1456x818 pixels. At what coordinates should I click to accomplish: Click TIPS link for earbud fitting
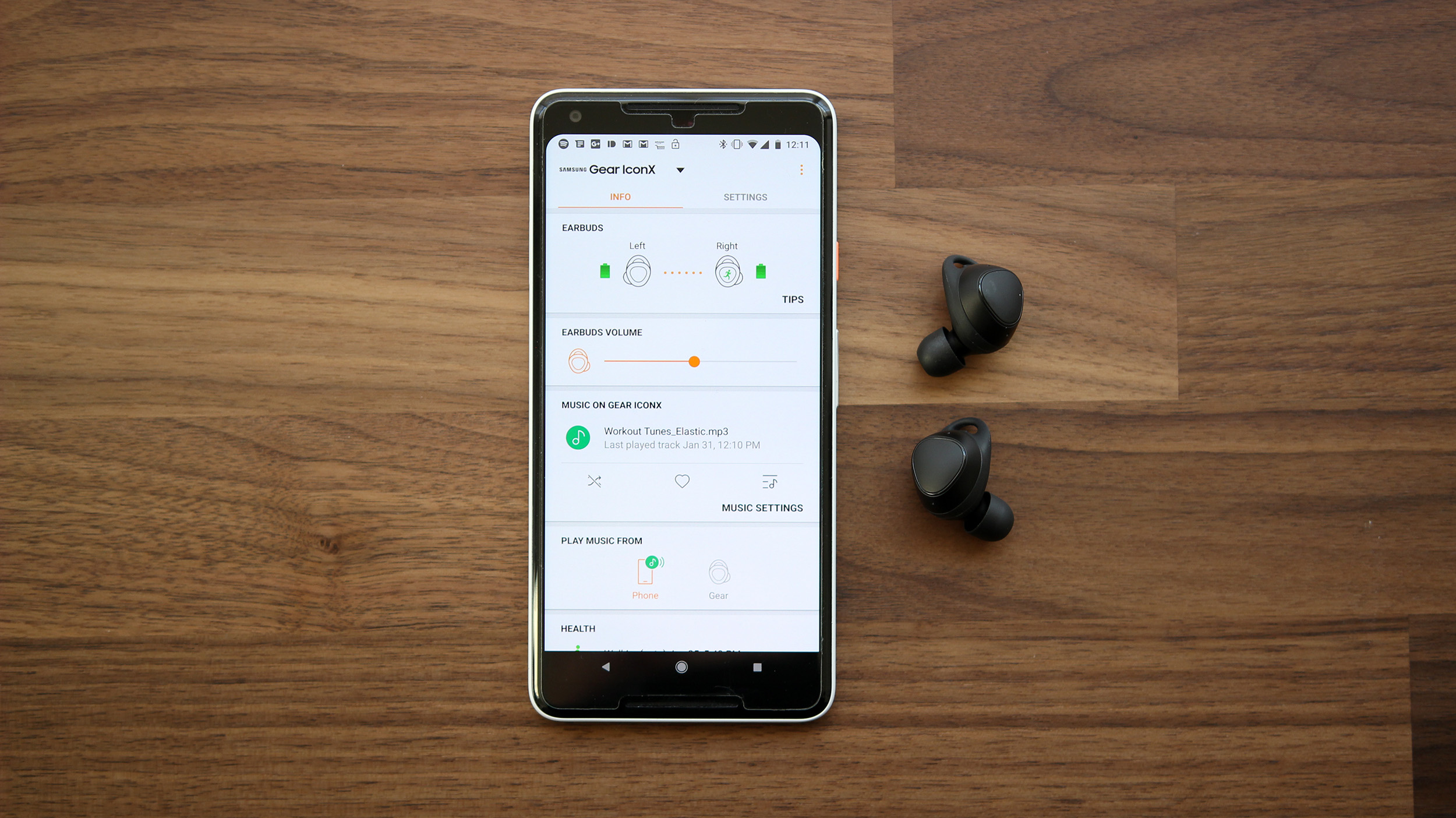point(792,299)
